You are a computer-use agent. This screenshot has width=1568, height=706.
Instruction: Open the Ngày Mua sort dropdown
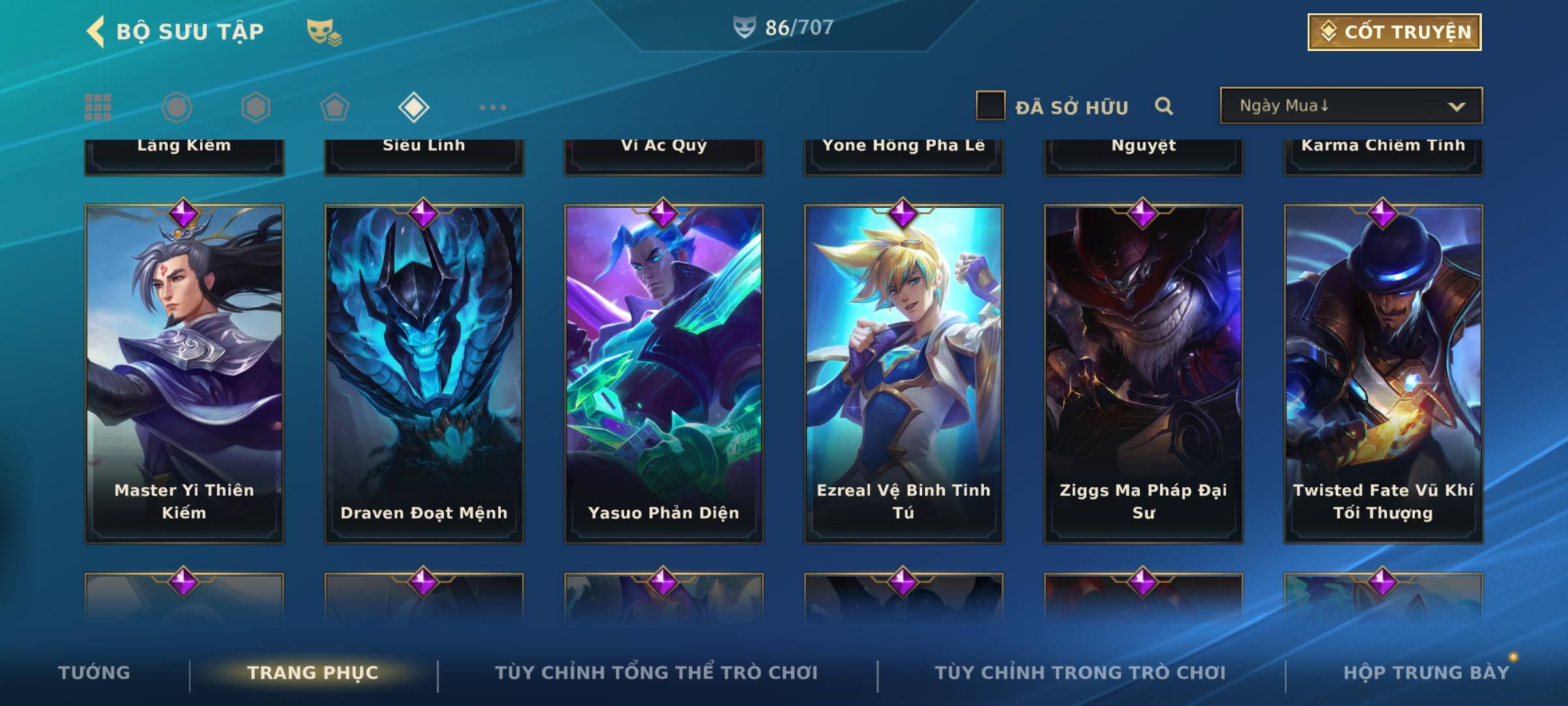click(1351, 105)
